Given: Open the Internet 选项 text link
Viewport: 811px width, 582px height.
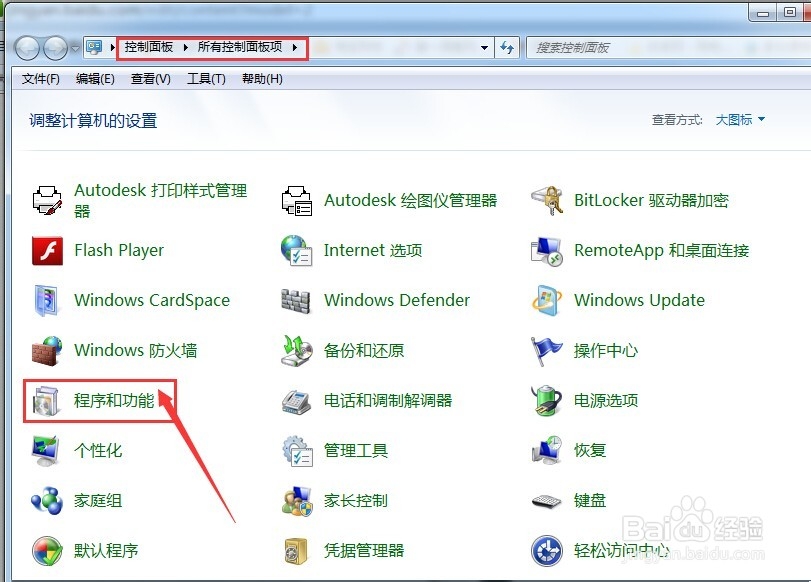Looking at the screenshot, I should (x=373, y=250).
